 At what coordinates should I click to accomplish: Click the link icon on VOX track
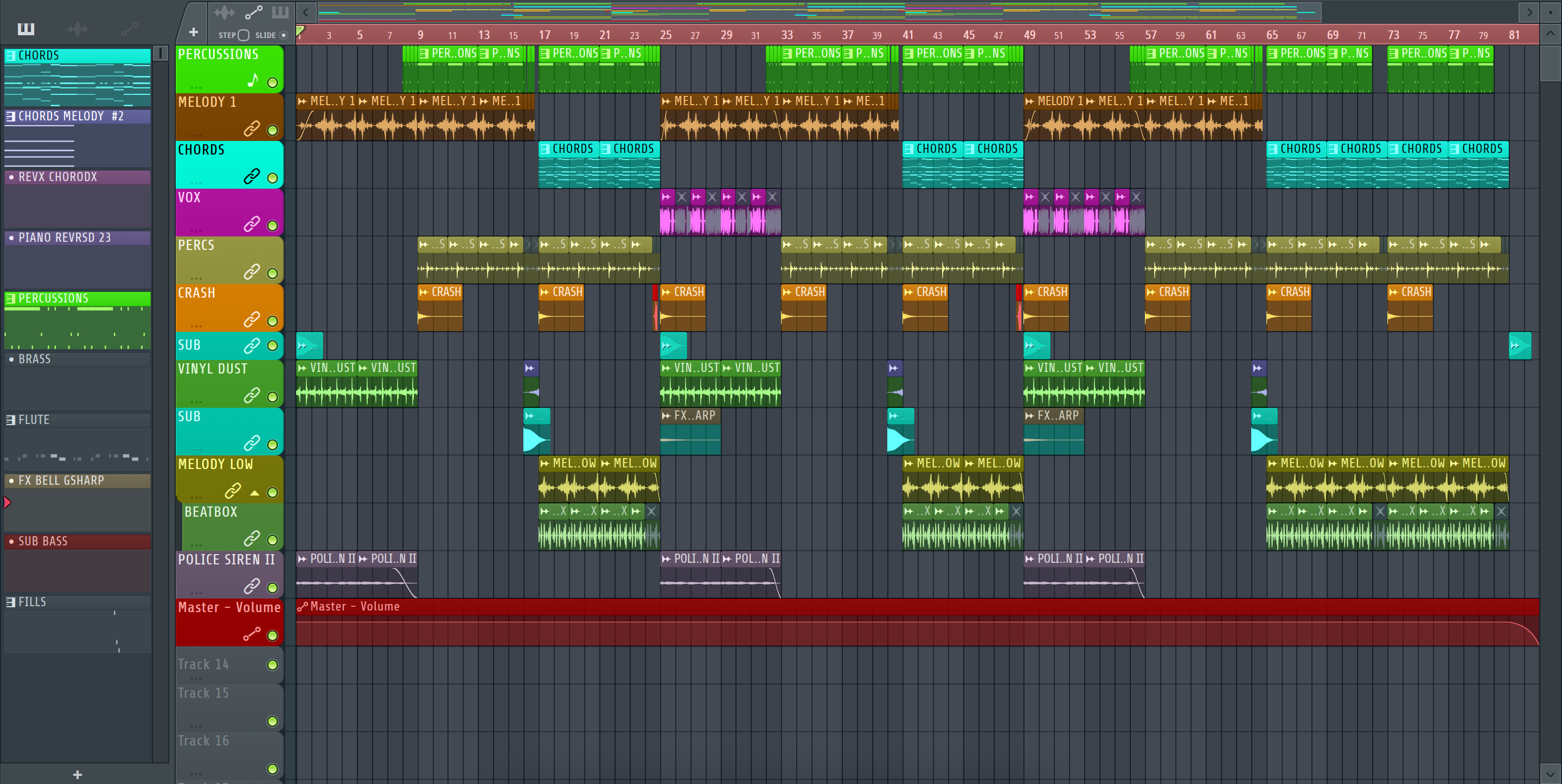(x=252, y=224)
